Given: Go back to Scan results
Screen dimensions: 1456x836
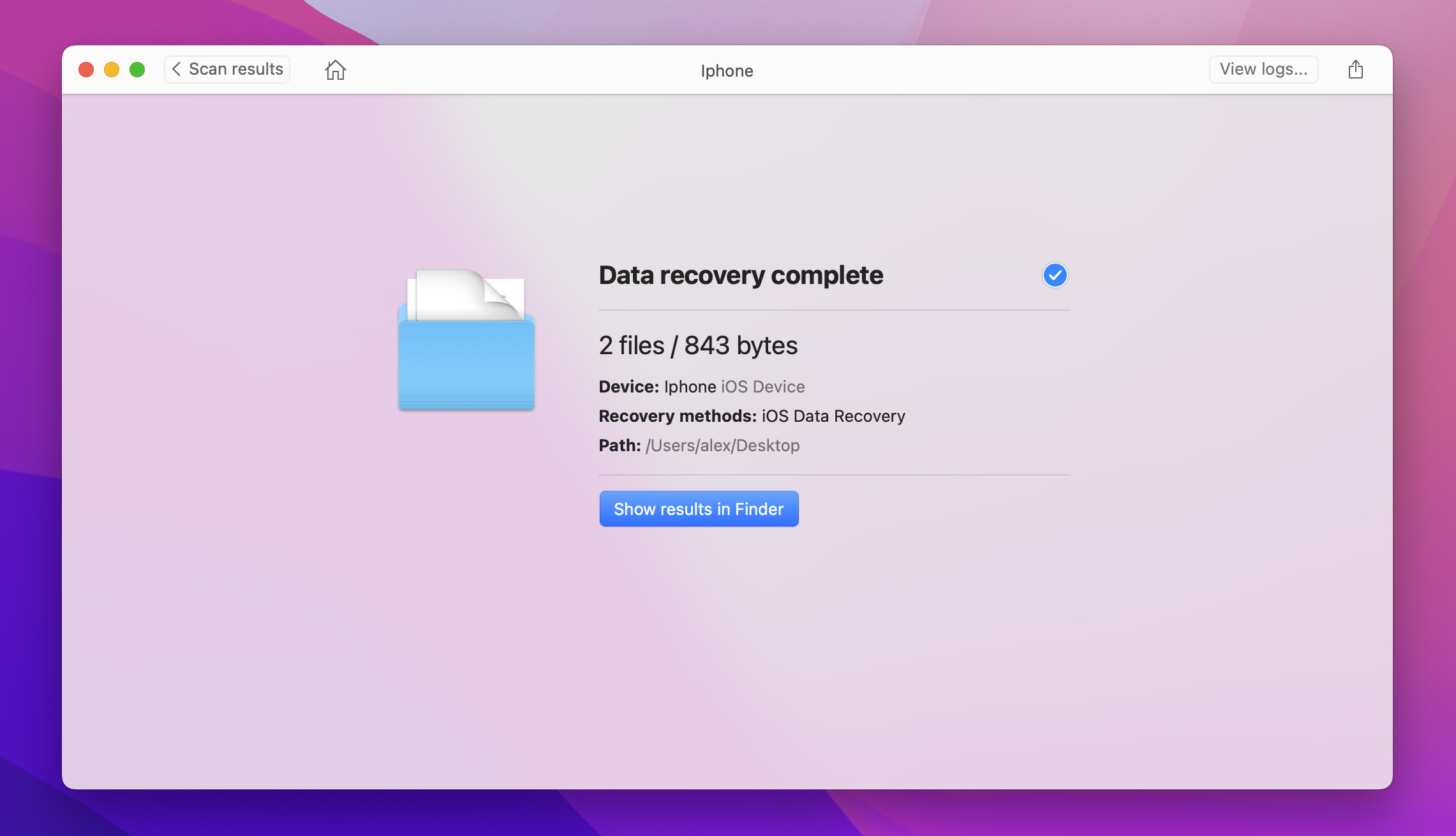Looking at the screenshot, I should [227, 69].
